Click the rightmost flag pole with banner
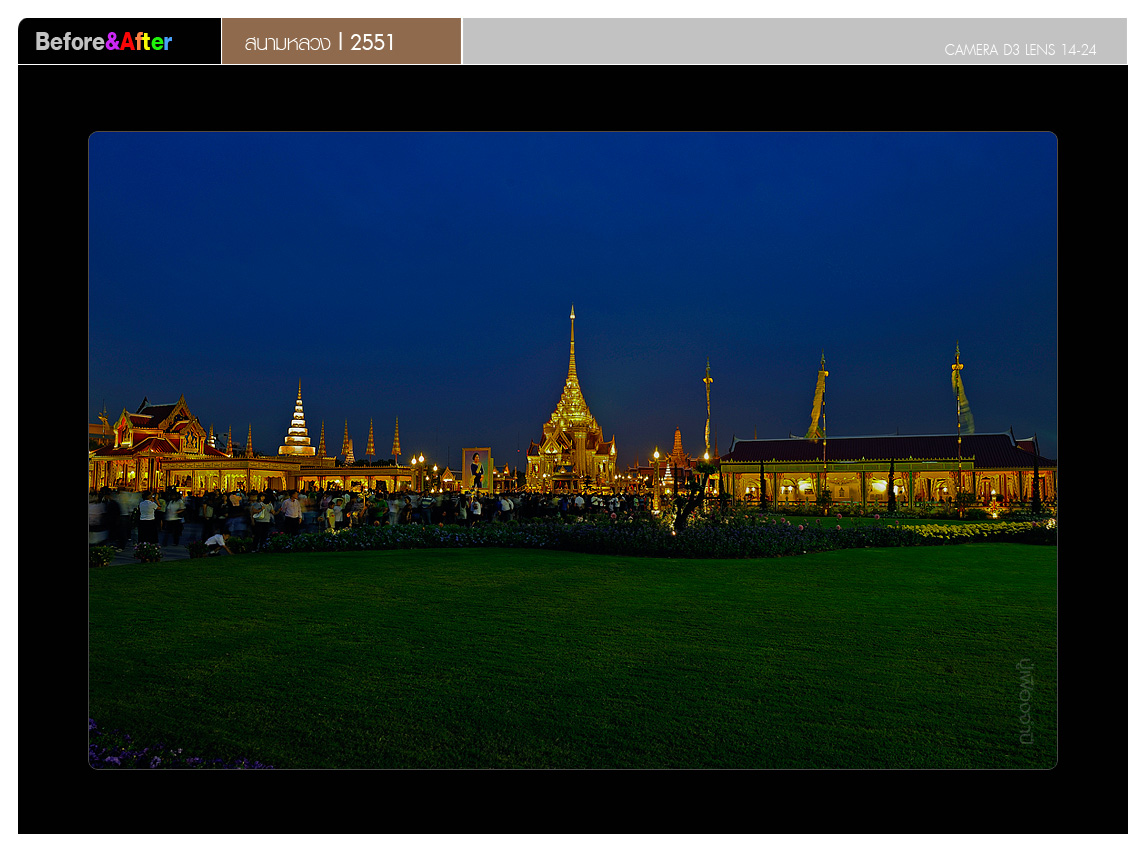The width and height of the screenshot is (1146, 850). click(961, 396)
